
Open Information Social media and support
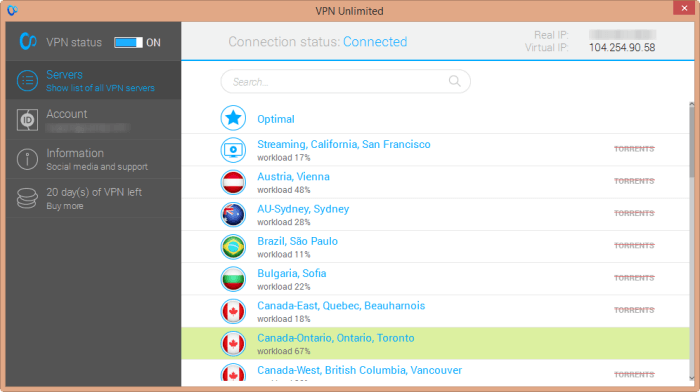(93, 159)
